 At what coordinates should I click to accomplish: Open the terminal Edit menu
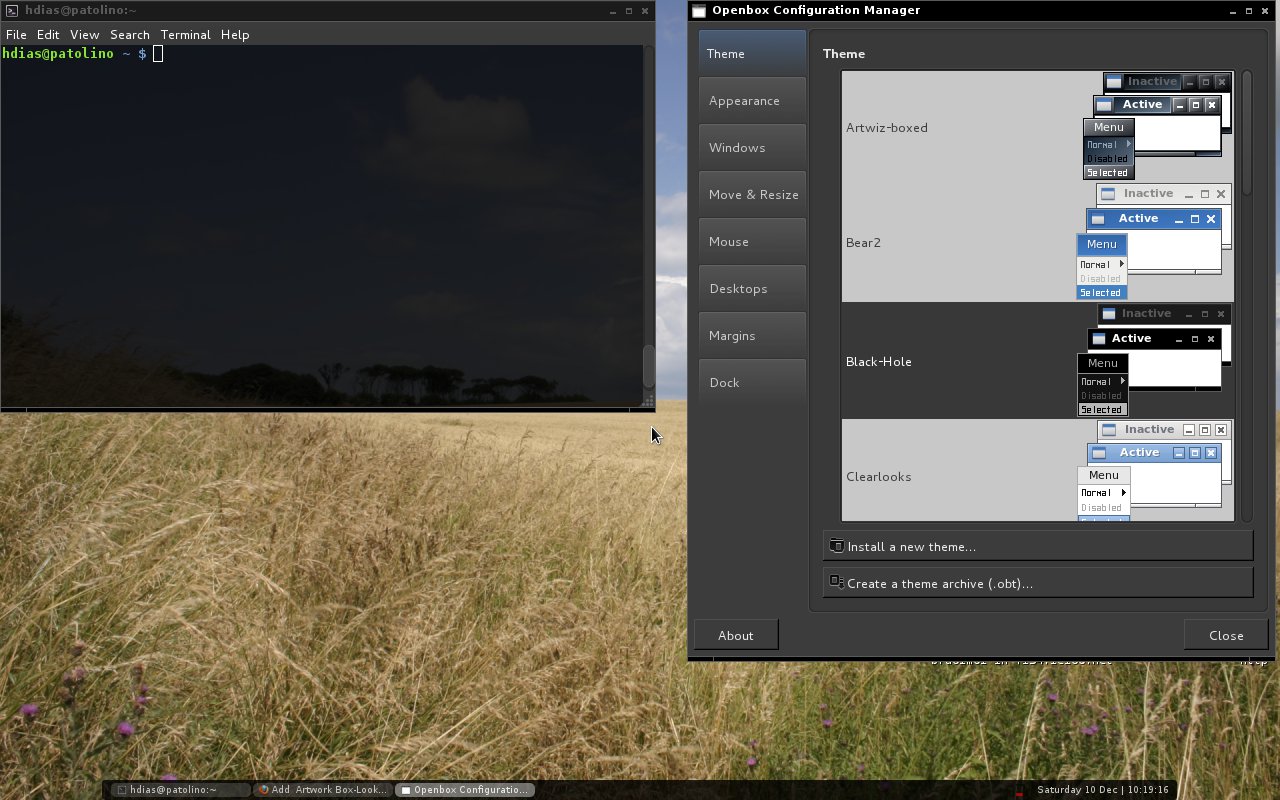click(x=48, y=34)
